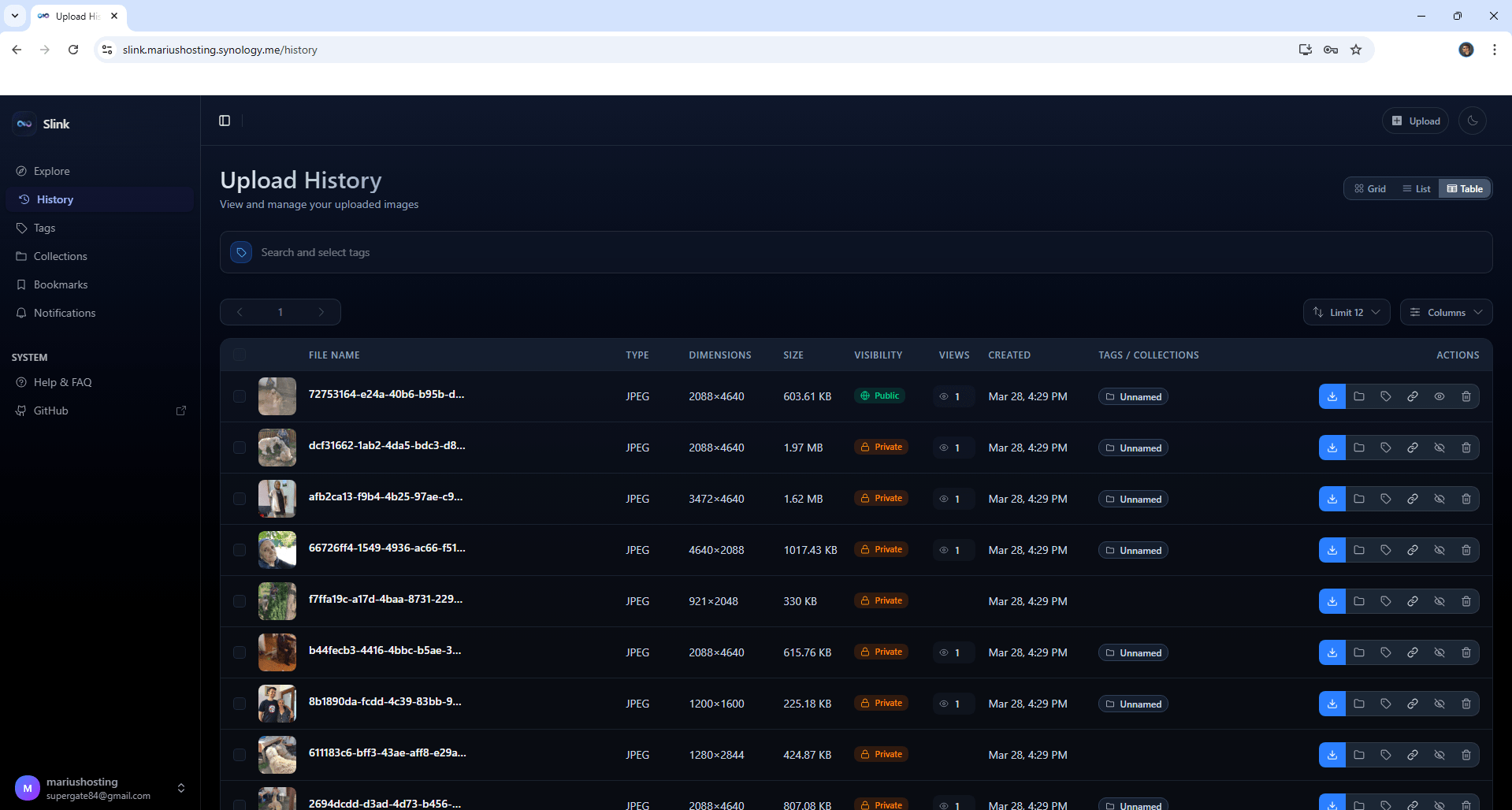Toggle visibility off for the public 72753164 image

pos(1440,396)
